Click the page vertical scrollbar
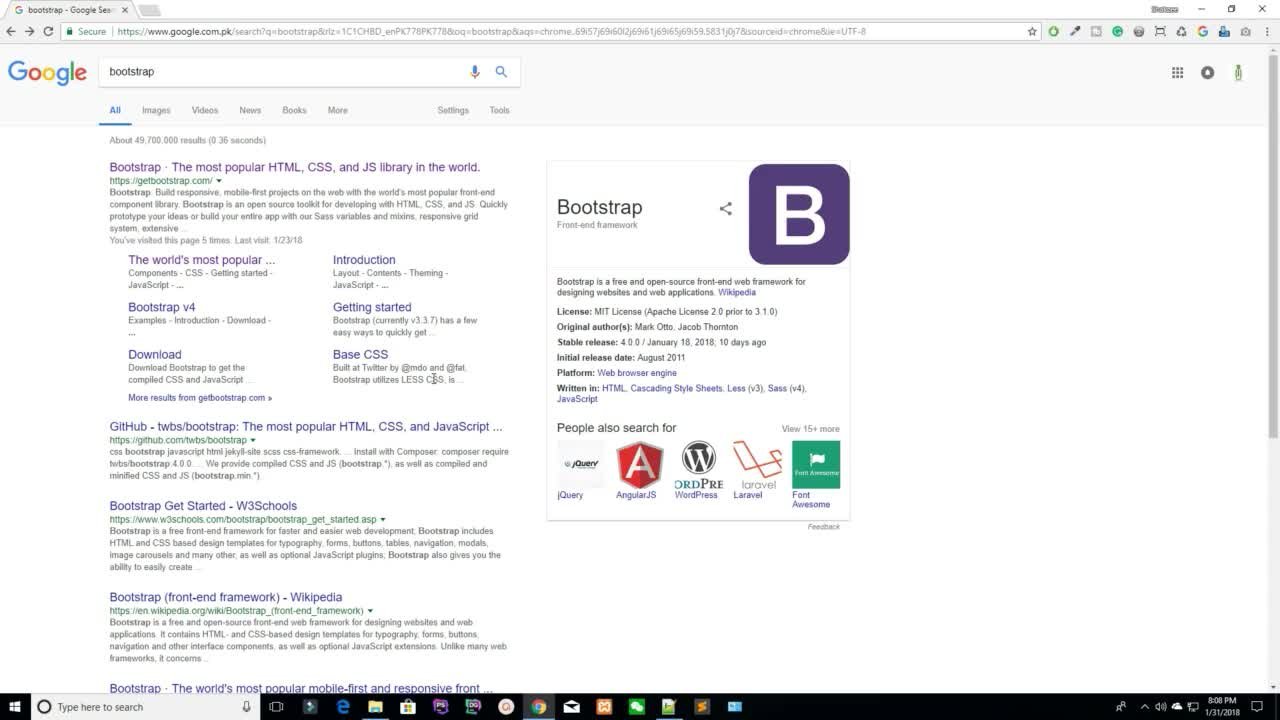This screenshot has height=720, width=1280. 1273,250
